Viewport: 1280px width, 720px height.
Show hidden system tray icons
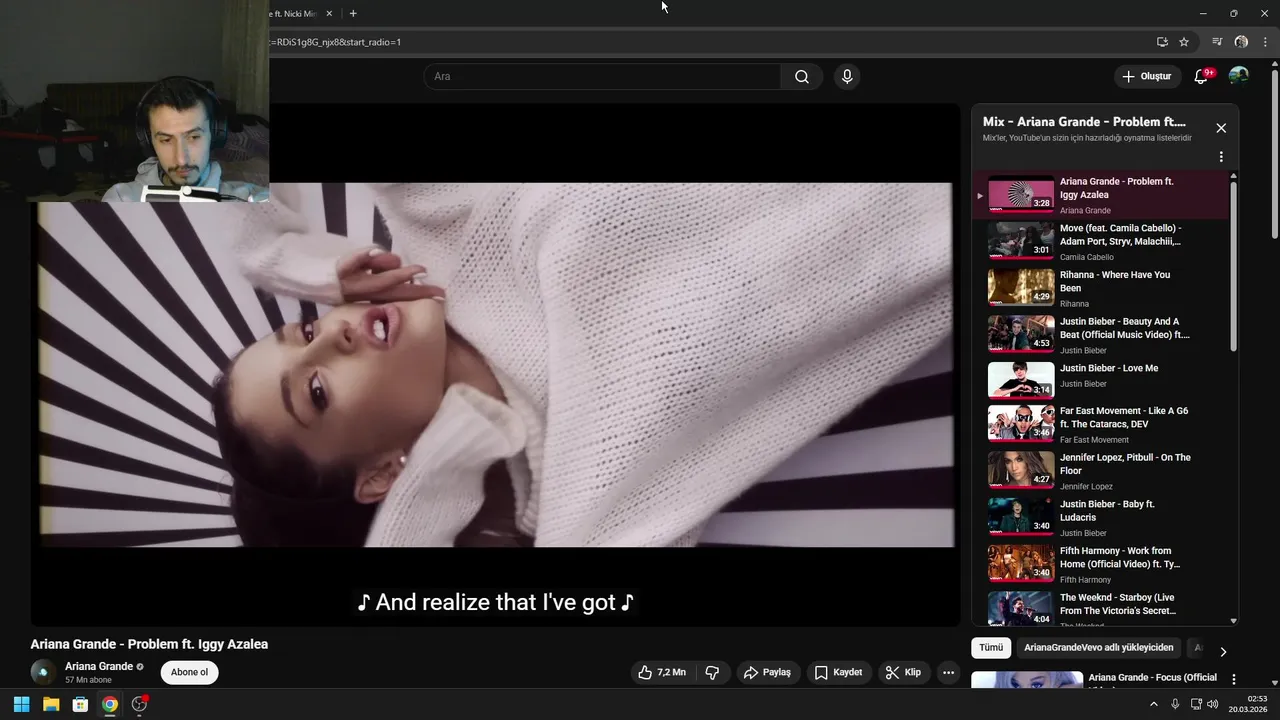pos(1153,704)
